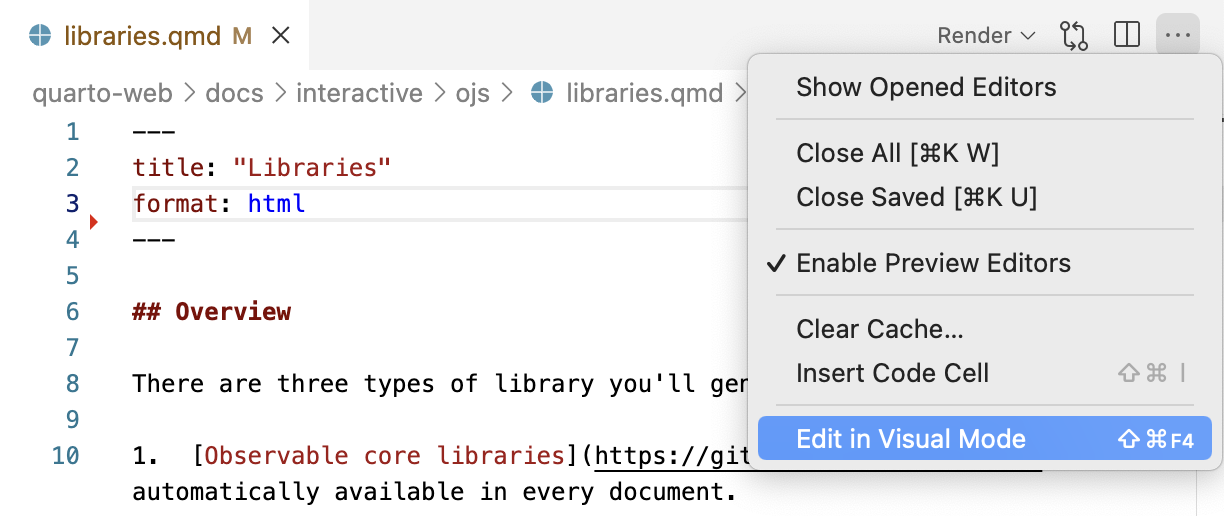Click Insert Code Cell menu item
This screenshot has width=1224, height=516.
click(x=892, y=373)
